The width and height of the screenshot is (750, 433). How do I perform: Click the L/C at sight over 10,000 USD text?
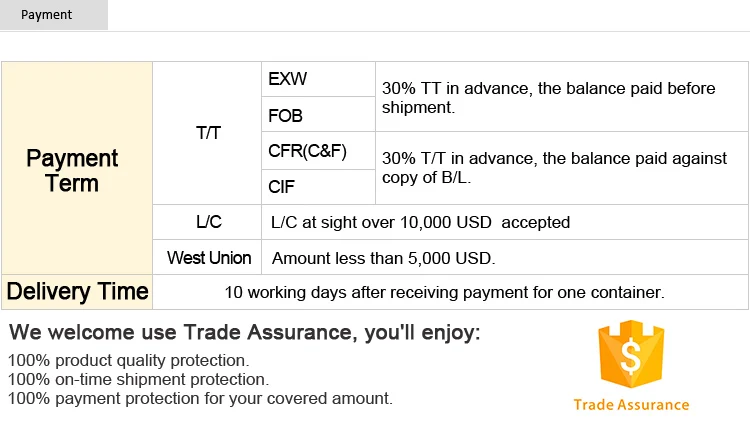click(421, 222)
